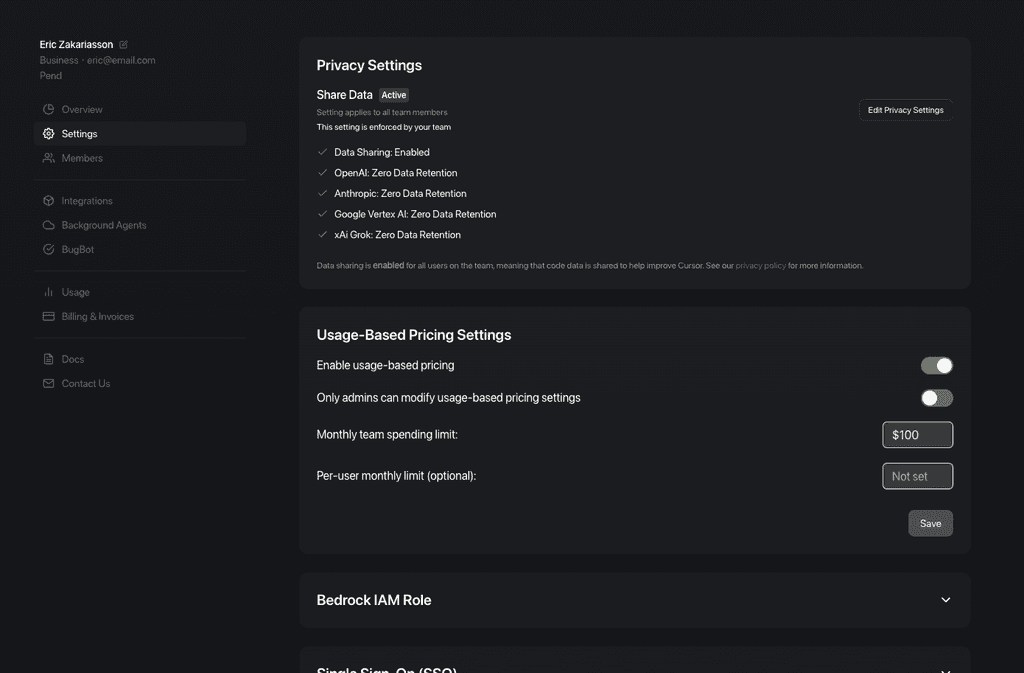Image resolution: width=1024 pixels, height=673 pixels.
Task: Open BugBot via its sidebar icon
Action: pos(48,248)
